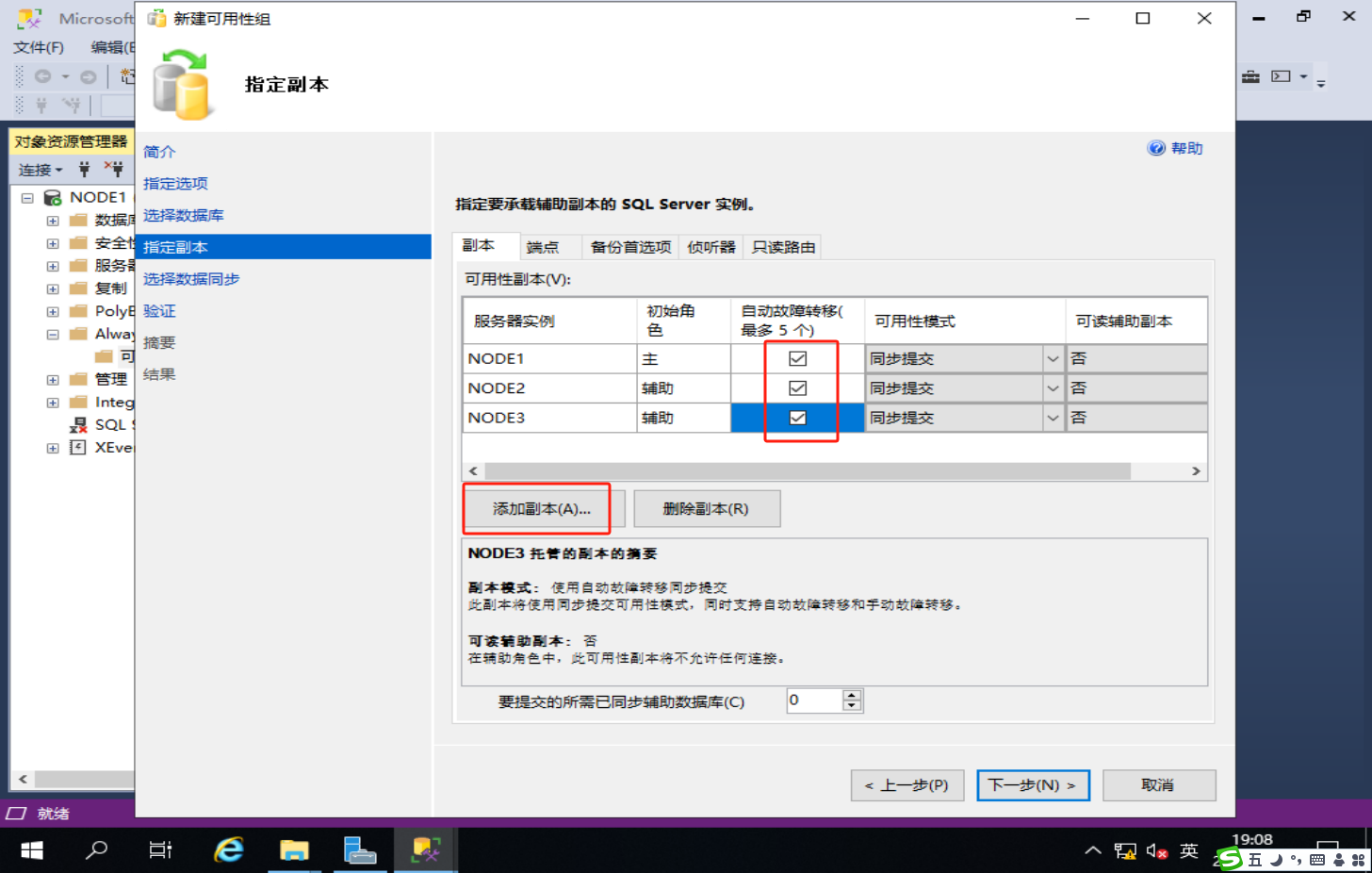Toggle automatic failover checkbox for NODE3
Viewport: 1372px width, 873px height.
pyautogui.click(x=797, y=418)
